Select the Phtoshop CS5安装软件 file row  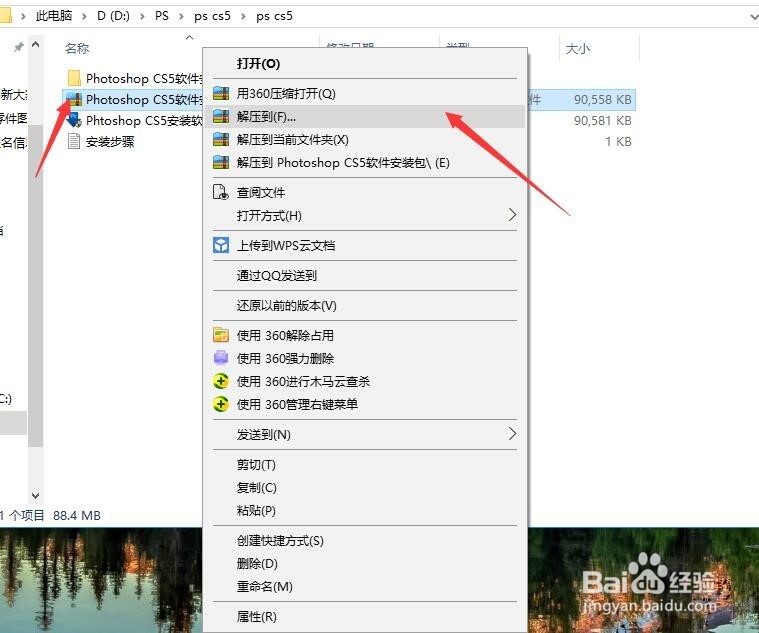point(133,121)
